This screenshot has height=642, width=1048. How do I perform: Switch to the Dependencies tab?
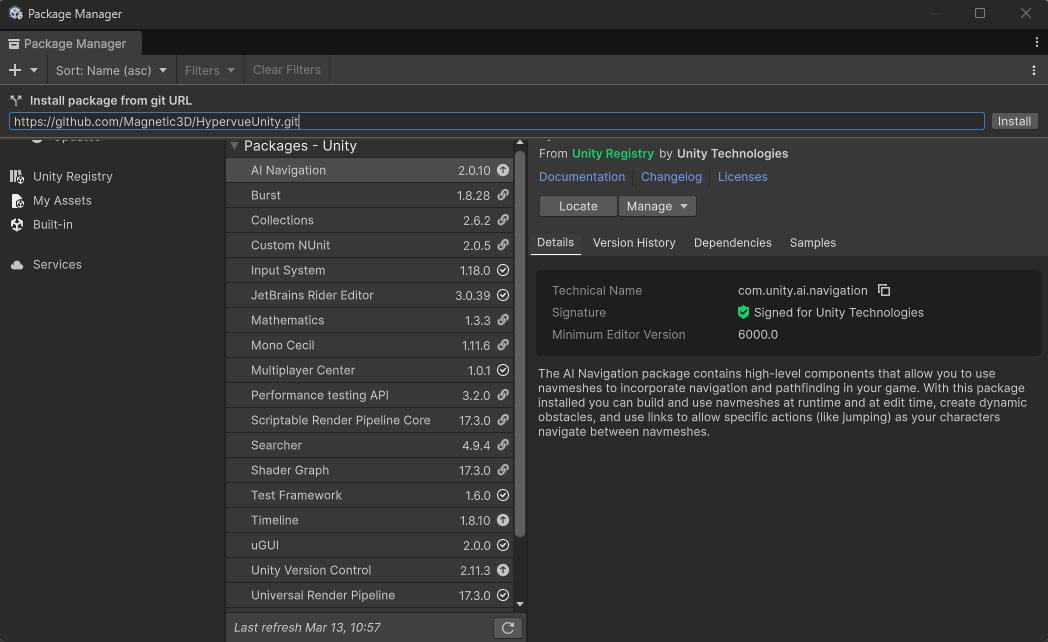[x=732, y=242]
